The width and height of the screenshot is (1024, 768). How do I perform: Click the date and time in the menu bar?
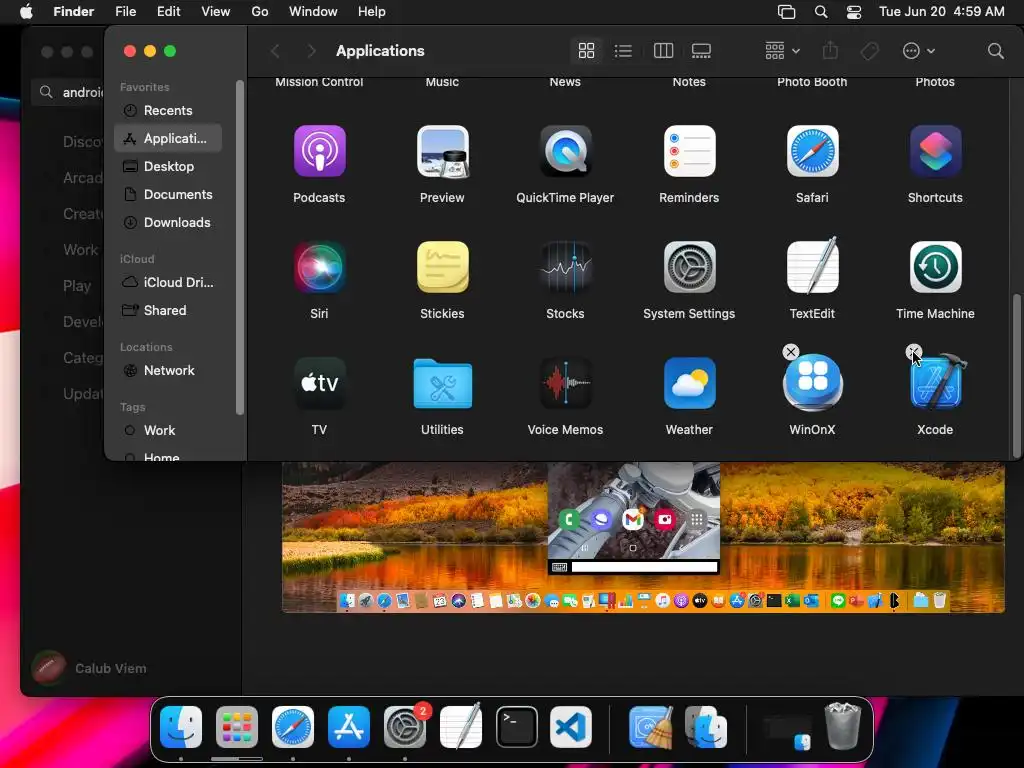(x=942, y=12)
